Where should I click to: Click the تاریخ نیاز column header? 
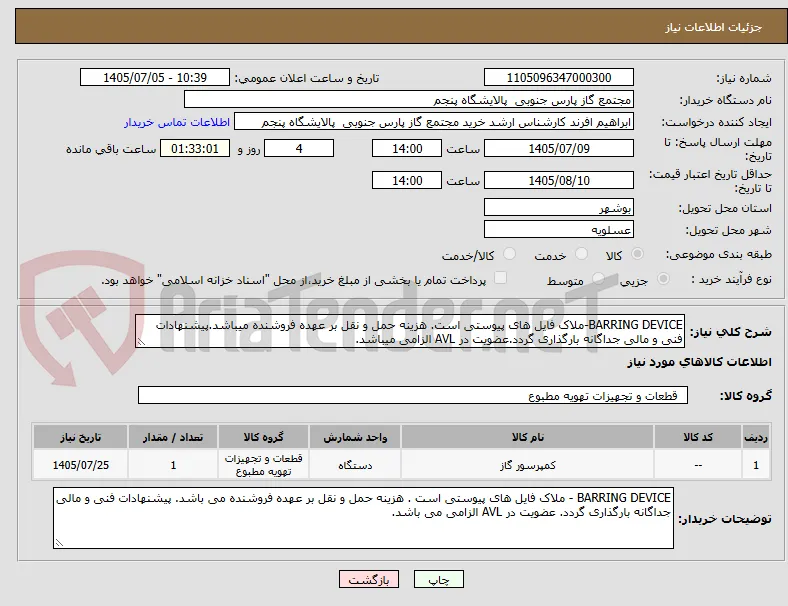(80, 437)
